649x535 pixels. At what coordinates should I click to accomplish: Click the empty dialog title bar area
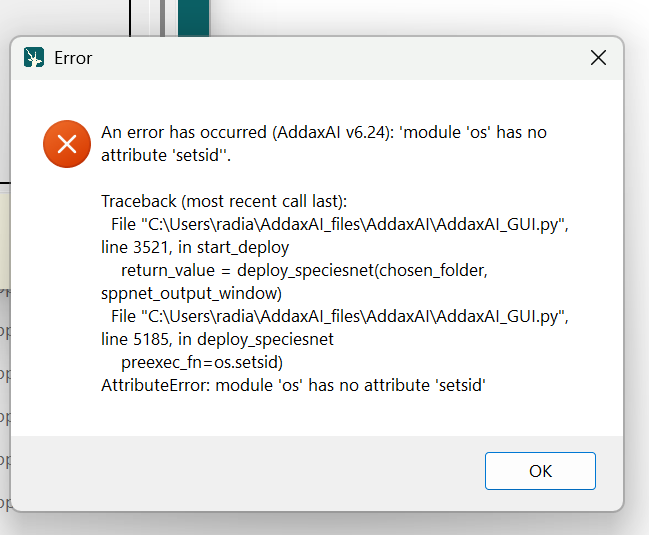330,58
